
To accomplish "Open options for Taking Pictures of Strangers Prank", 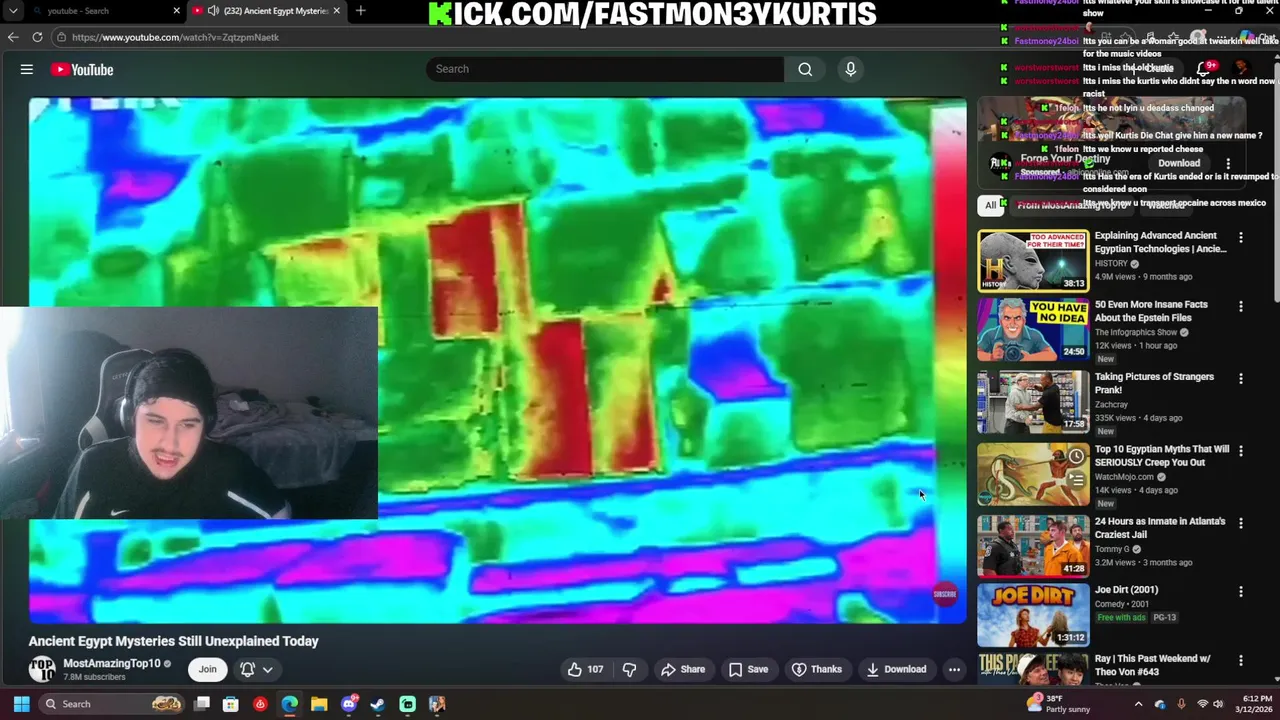I will tap(1241, 379).
